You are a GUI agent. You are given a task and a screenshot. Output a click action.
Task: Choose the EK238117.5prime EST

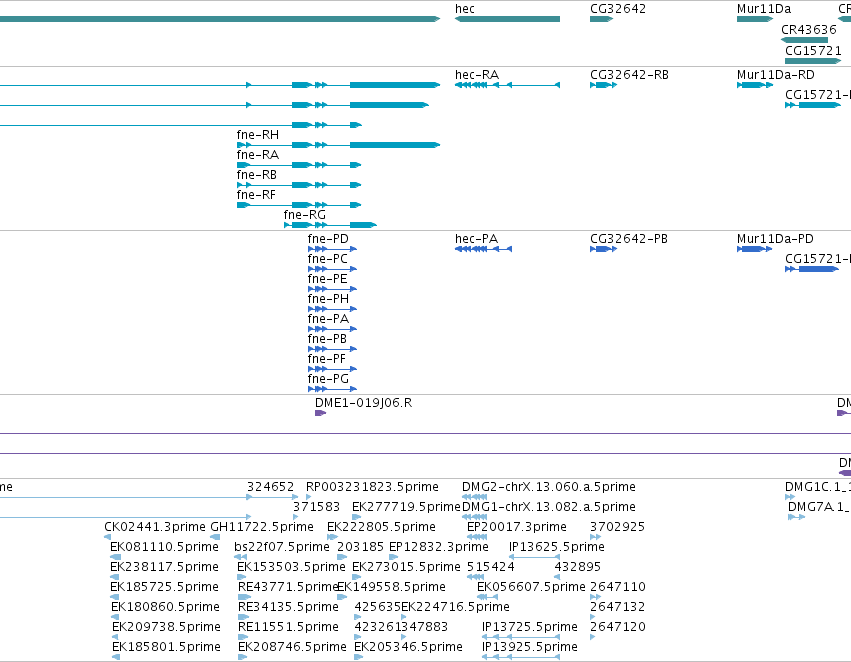115,577
